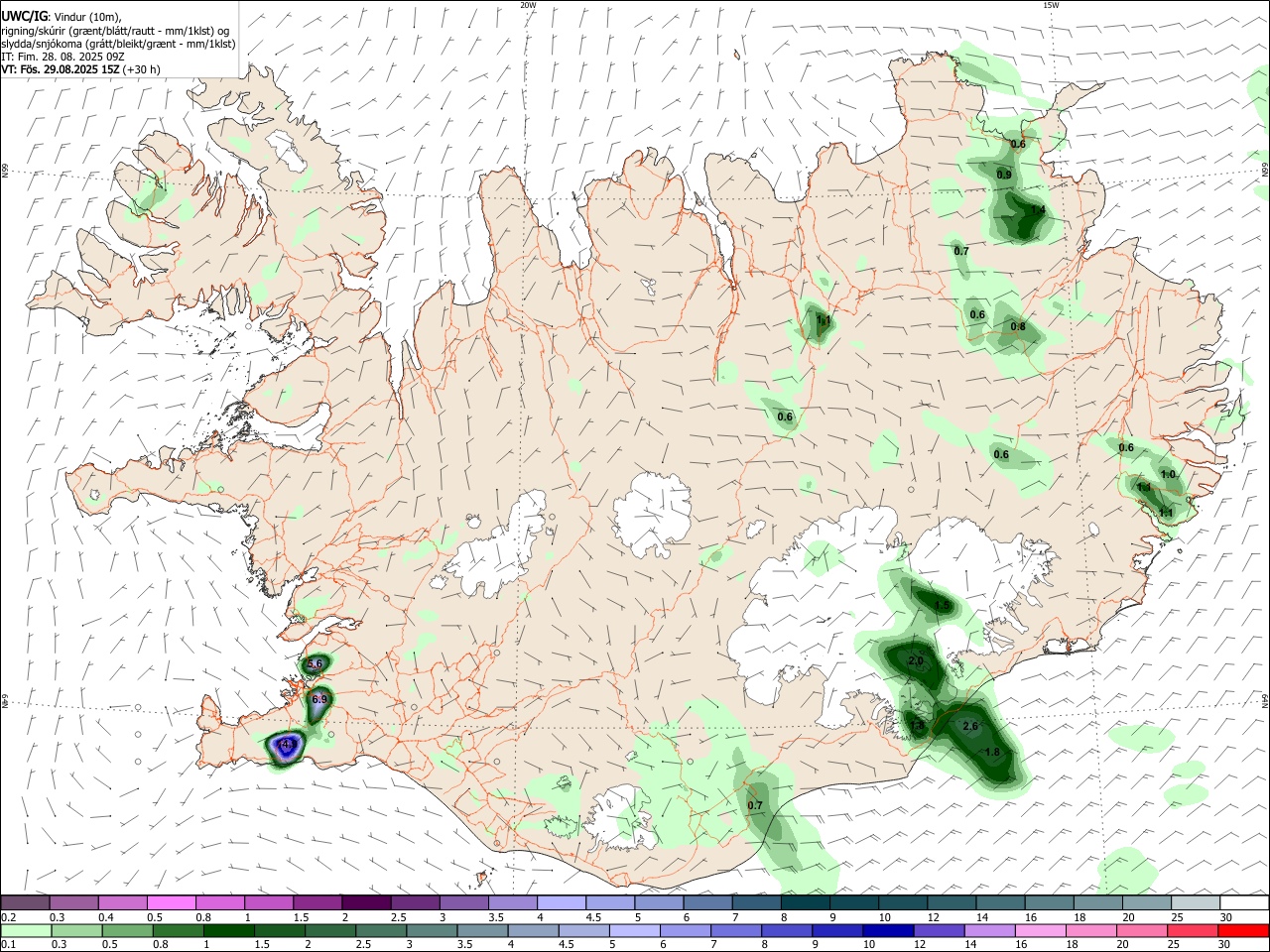Click the 2.6 precipitation value label

click(x=970, y=726)
